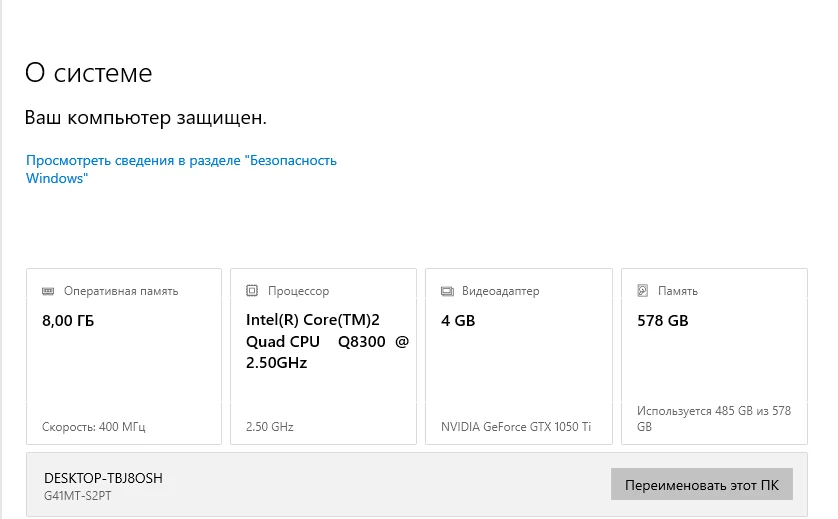Image resolution: width=838 pixels, height=519 pixels.
Task: Click the Скорость: 400 МГц label
Action: click(x=94, y=427)
